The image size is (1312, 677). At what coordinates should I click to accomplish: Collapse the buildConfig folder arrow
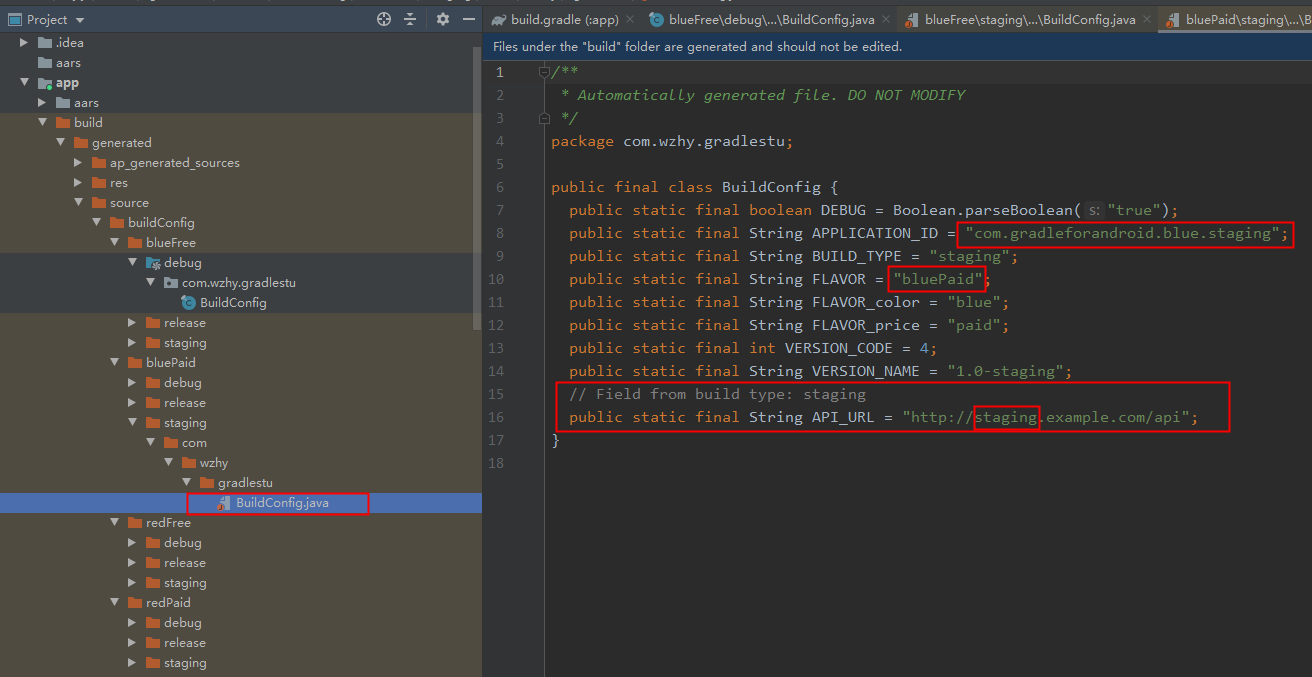97,222
